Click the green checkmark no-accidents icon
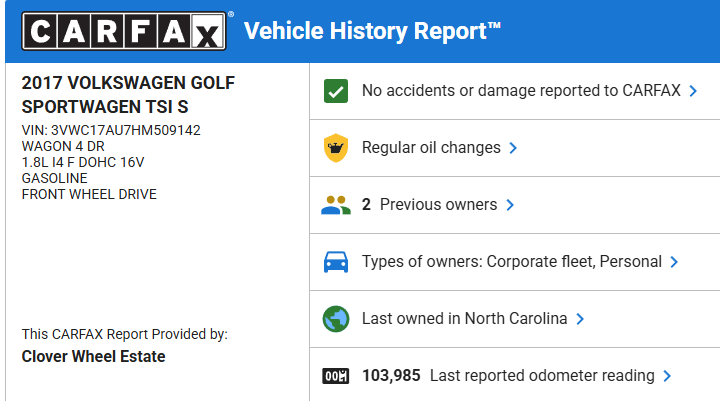This screenshot has height=401, width=720. click(x=336, y=91)
